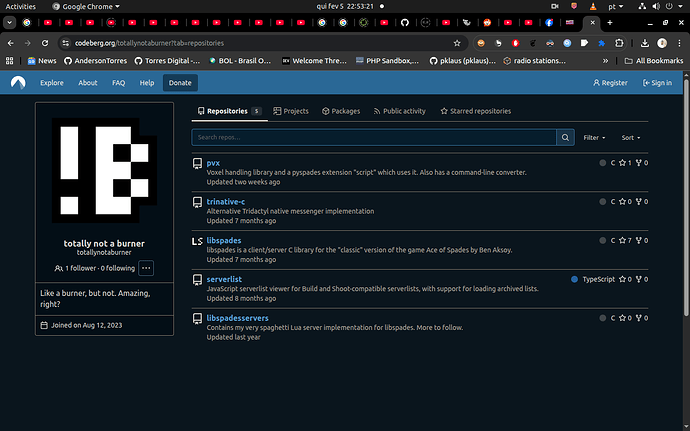Click Activities in the top bar

[x=20, y=6]
